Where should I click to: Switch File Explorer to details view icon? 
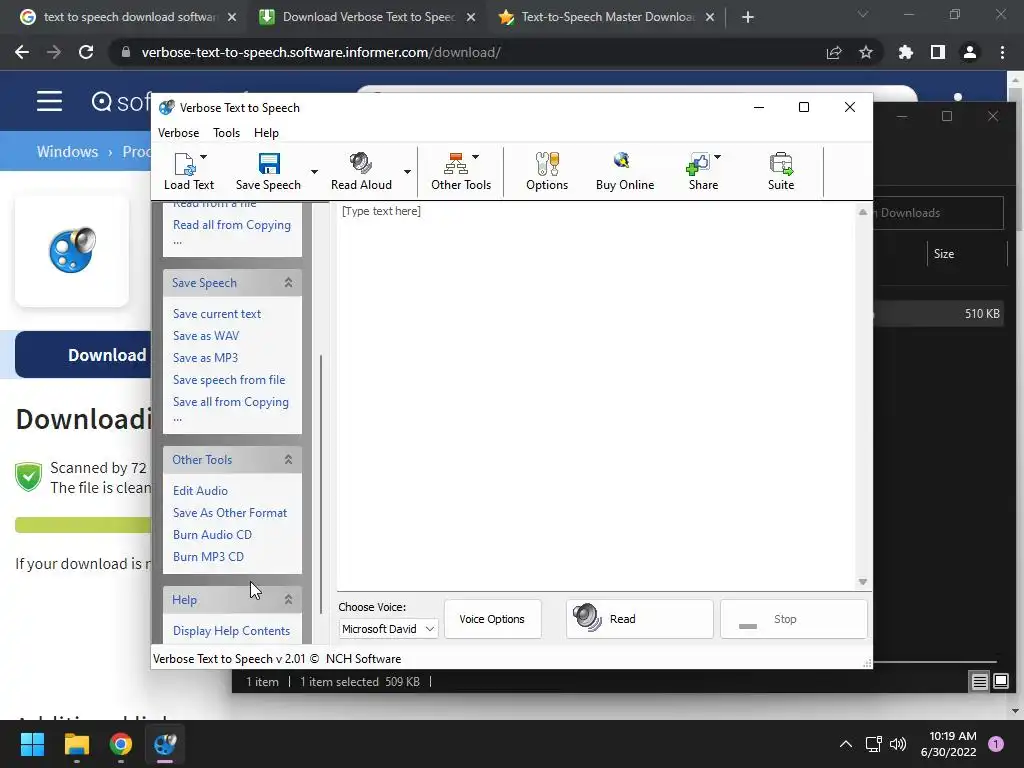979,682
